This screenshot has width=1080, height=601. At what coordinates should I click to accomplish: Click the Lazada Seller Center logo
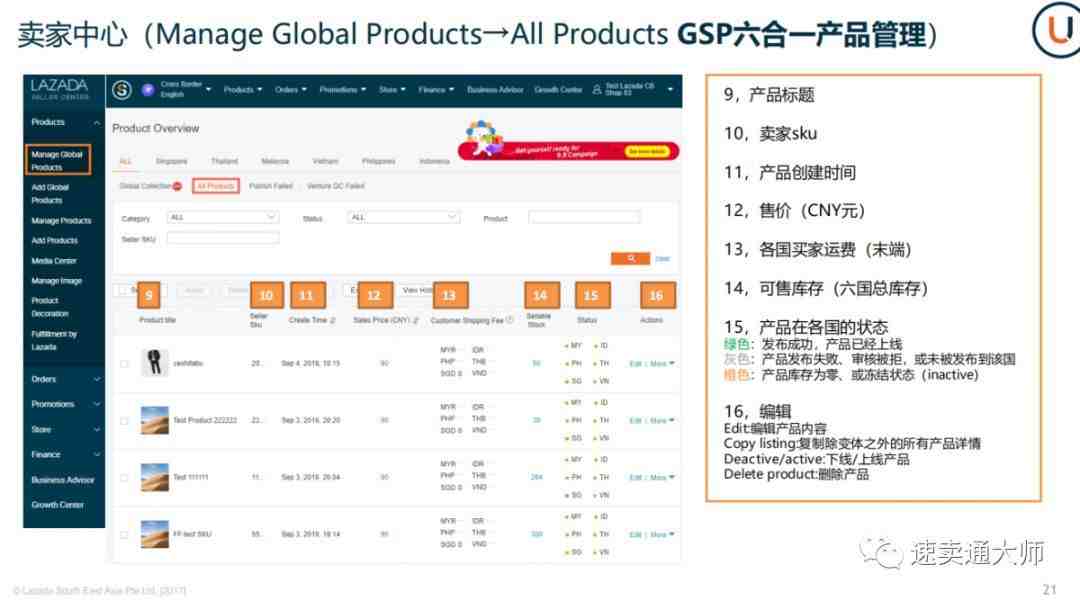[60, 89]
